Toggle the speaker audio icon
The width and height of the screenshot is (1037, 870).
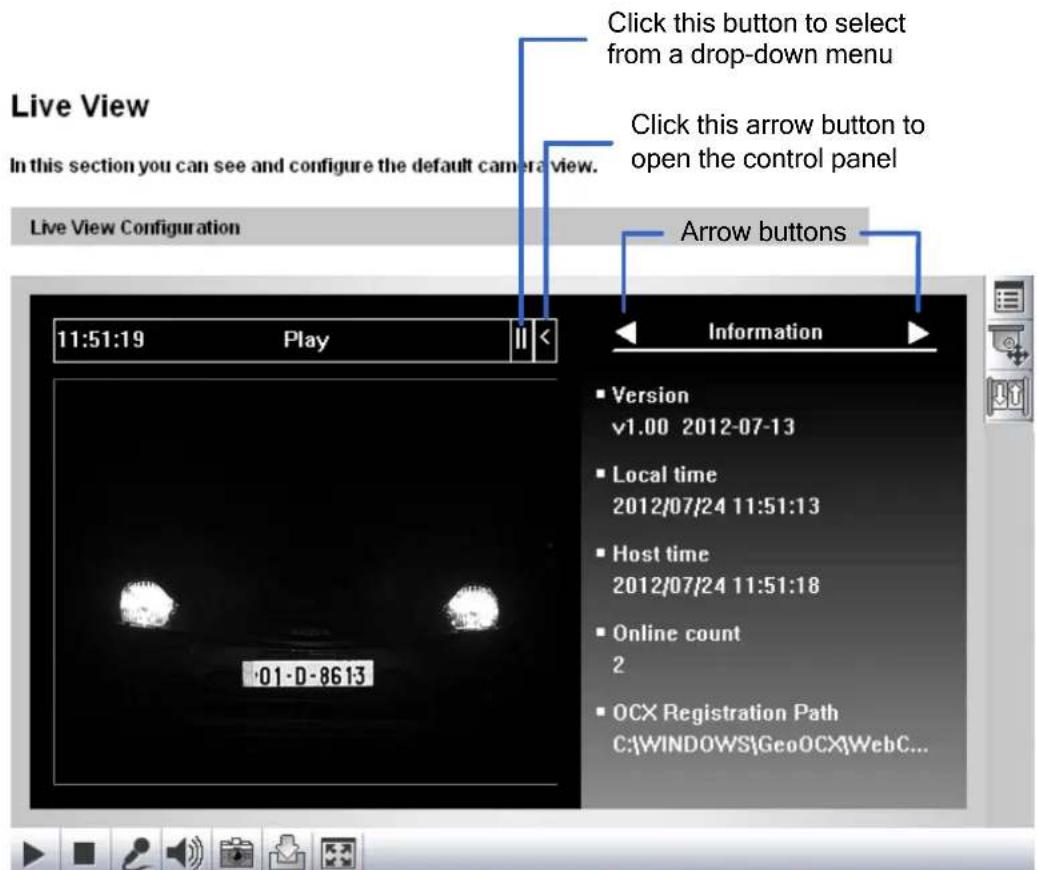(185, 852)
